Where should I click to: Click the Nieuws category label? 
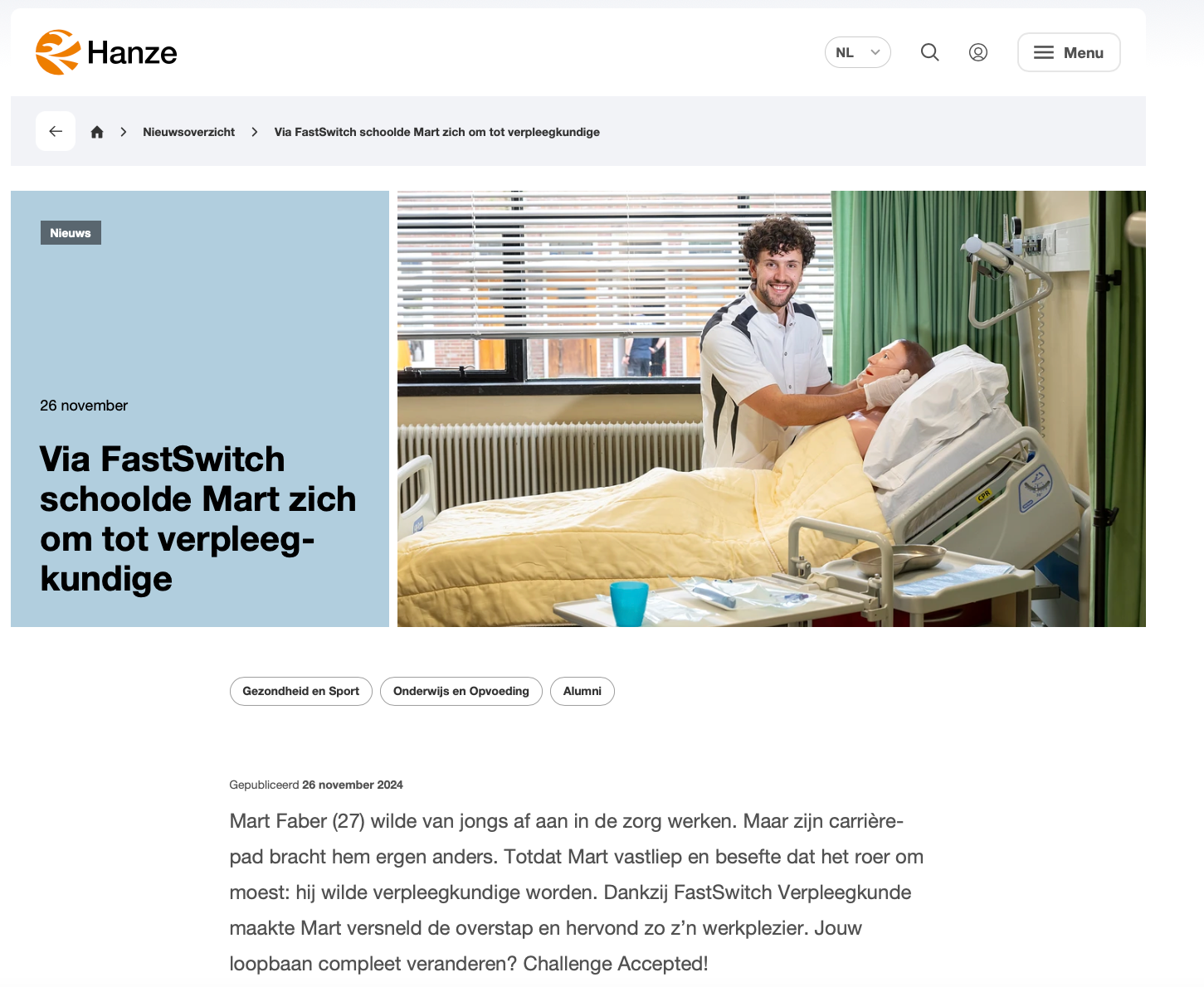click(71, 233)
